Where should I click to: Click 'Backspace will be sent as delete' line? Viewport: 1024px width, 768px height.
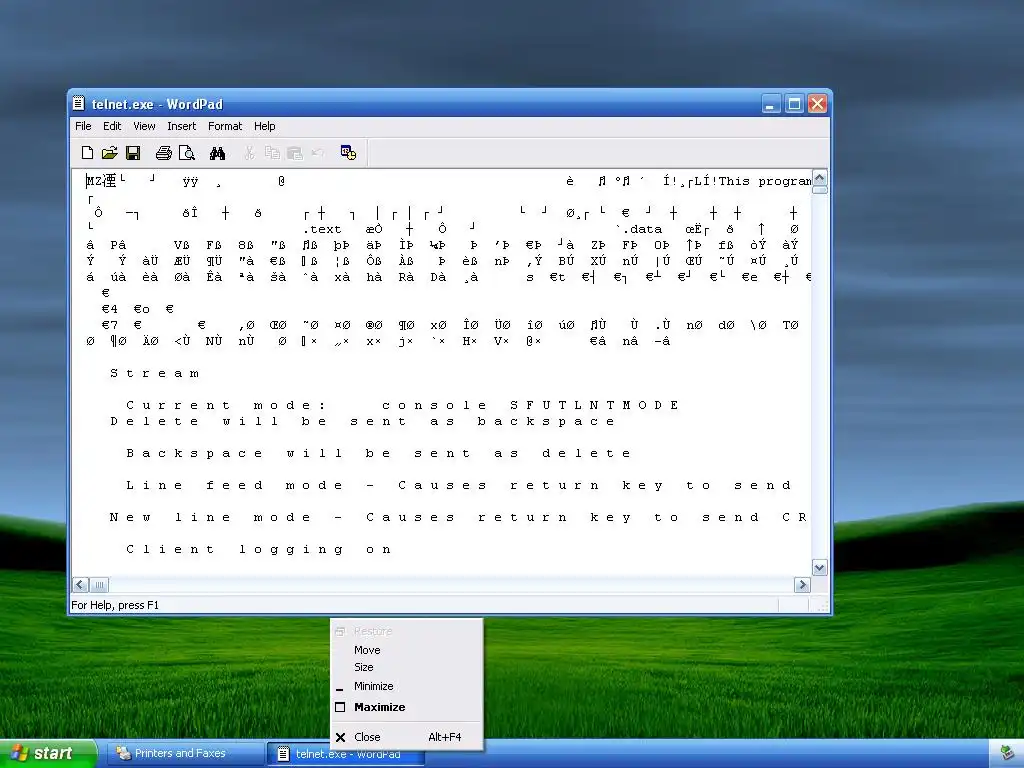[379, 454]
